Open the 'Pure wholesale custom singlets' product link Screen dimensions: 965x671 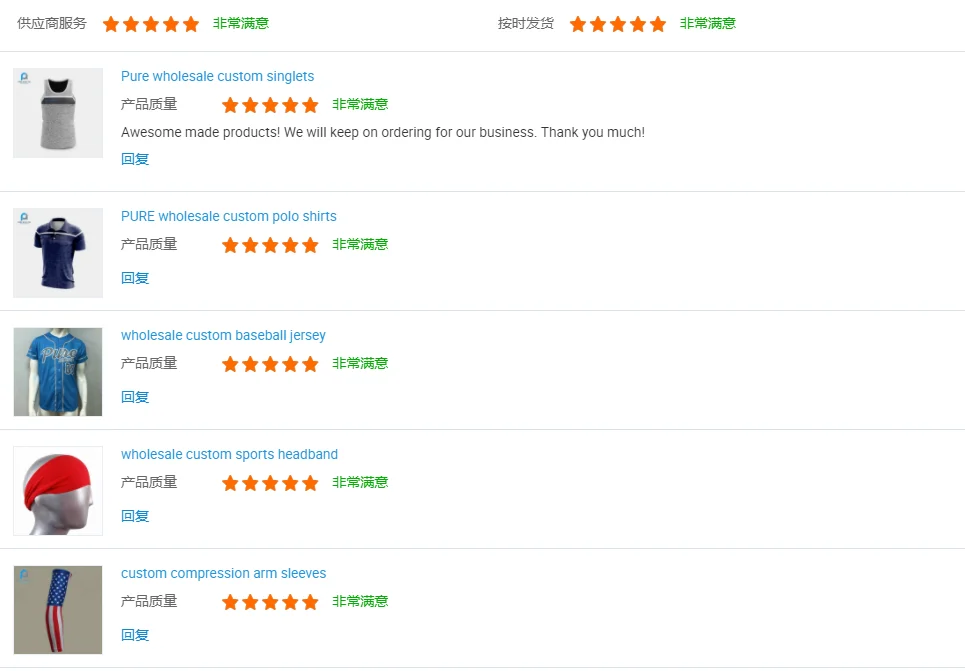click(x=217, y=76)
